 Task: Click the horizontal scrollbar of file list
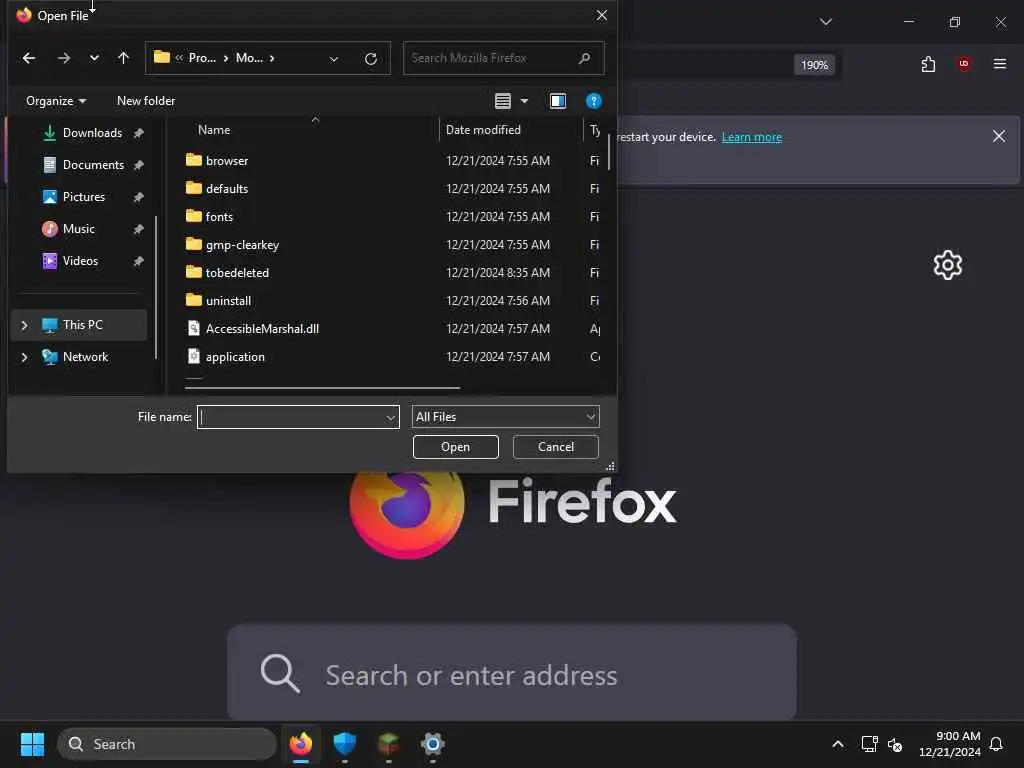(322, 388)
